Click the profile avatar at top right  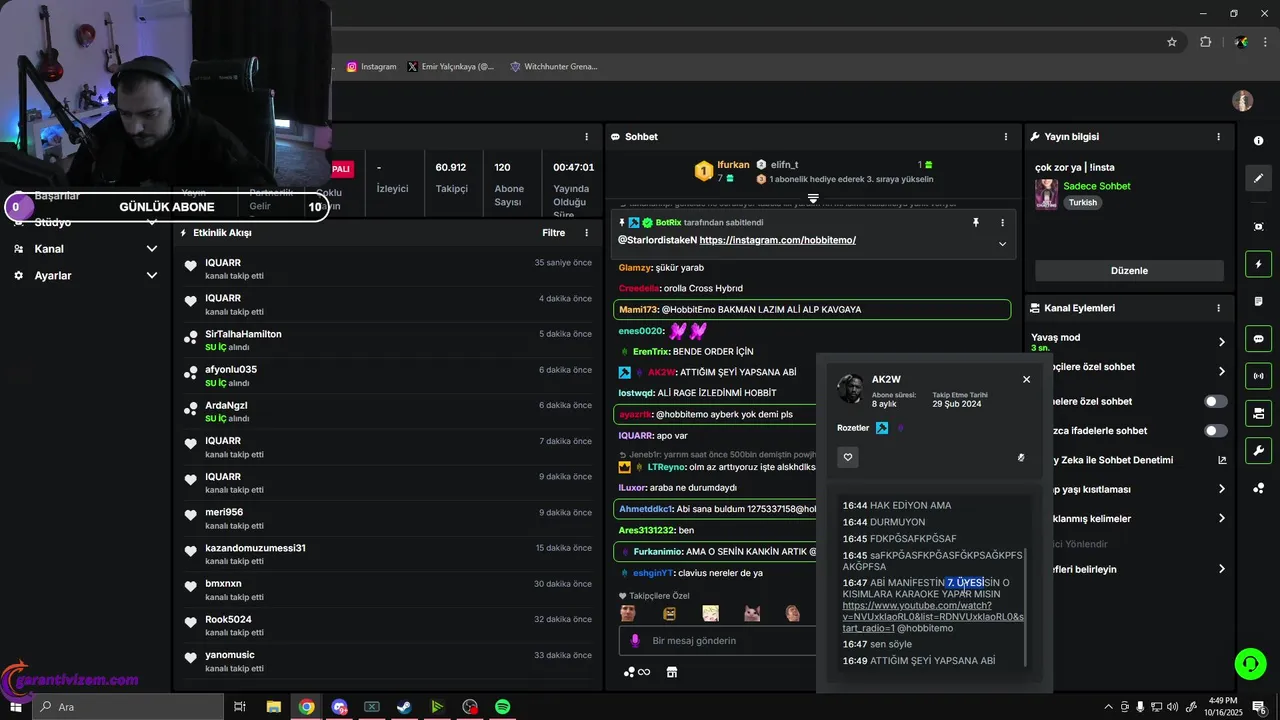pos(1243,101)
